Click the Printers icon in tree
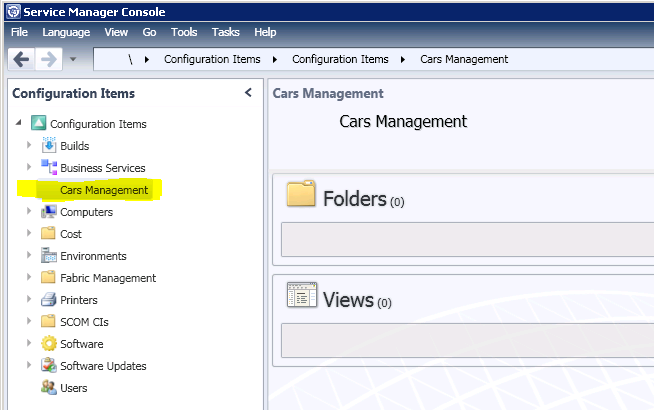Image resolution: width=654 pixels, height=410 pixels. pyautogui.click(x=48, y=300)
